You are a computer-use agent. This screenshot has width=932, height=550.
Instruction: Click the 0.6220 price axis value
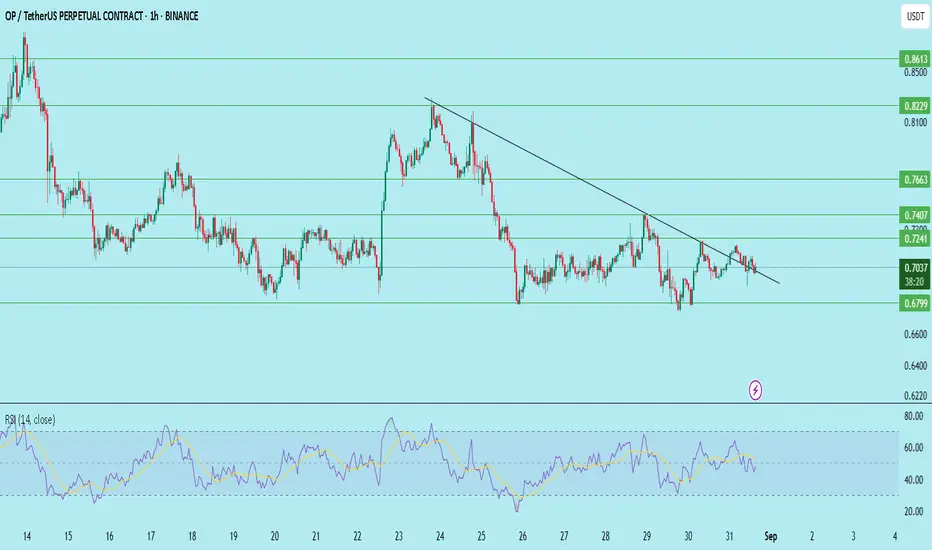[x=915, y=395]
